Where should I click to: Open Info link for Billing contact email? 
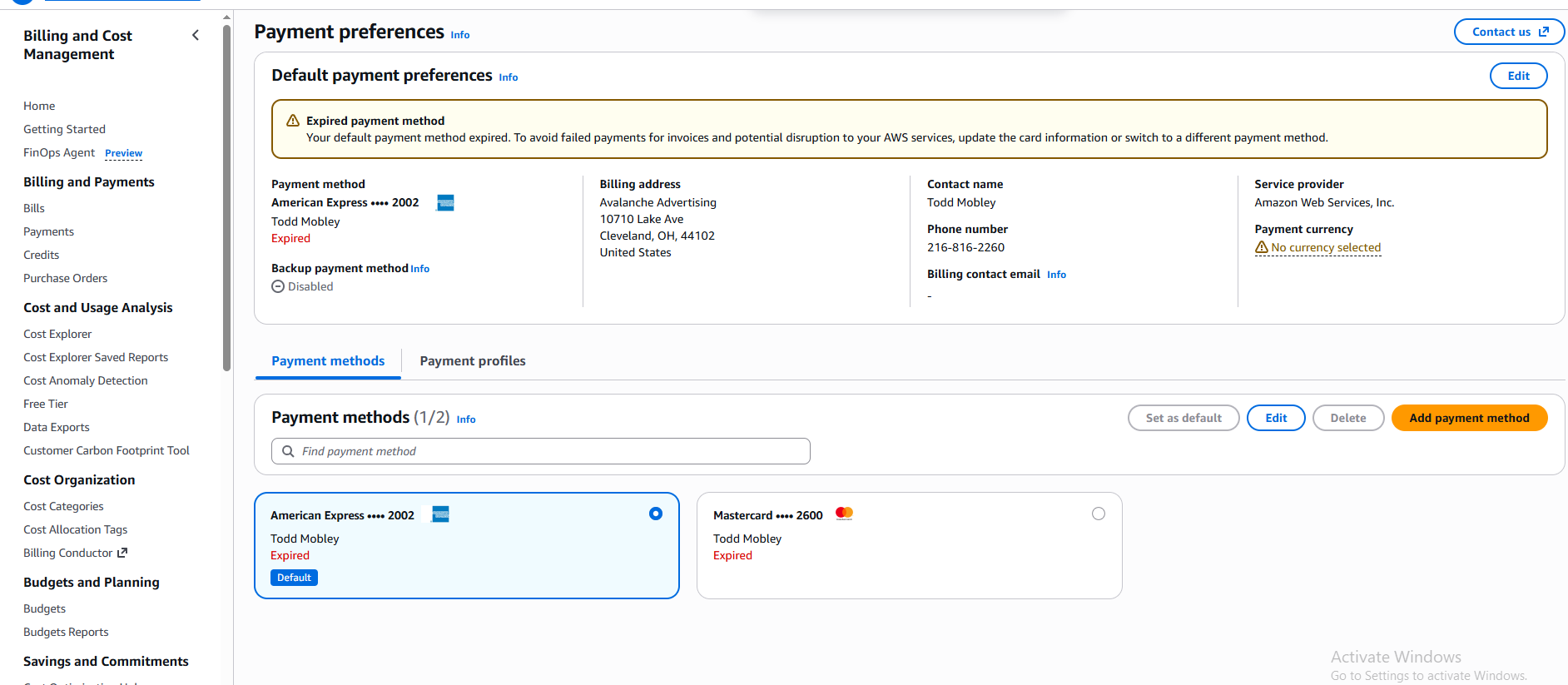pyautogui.click(x=1056, y=275)
